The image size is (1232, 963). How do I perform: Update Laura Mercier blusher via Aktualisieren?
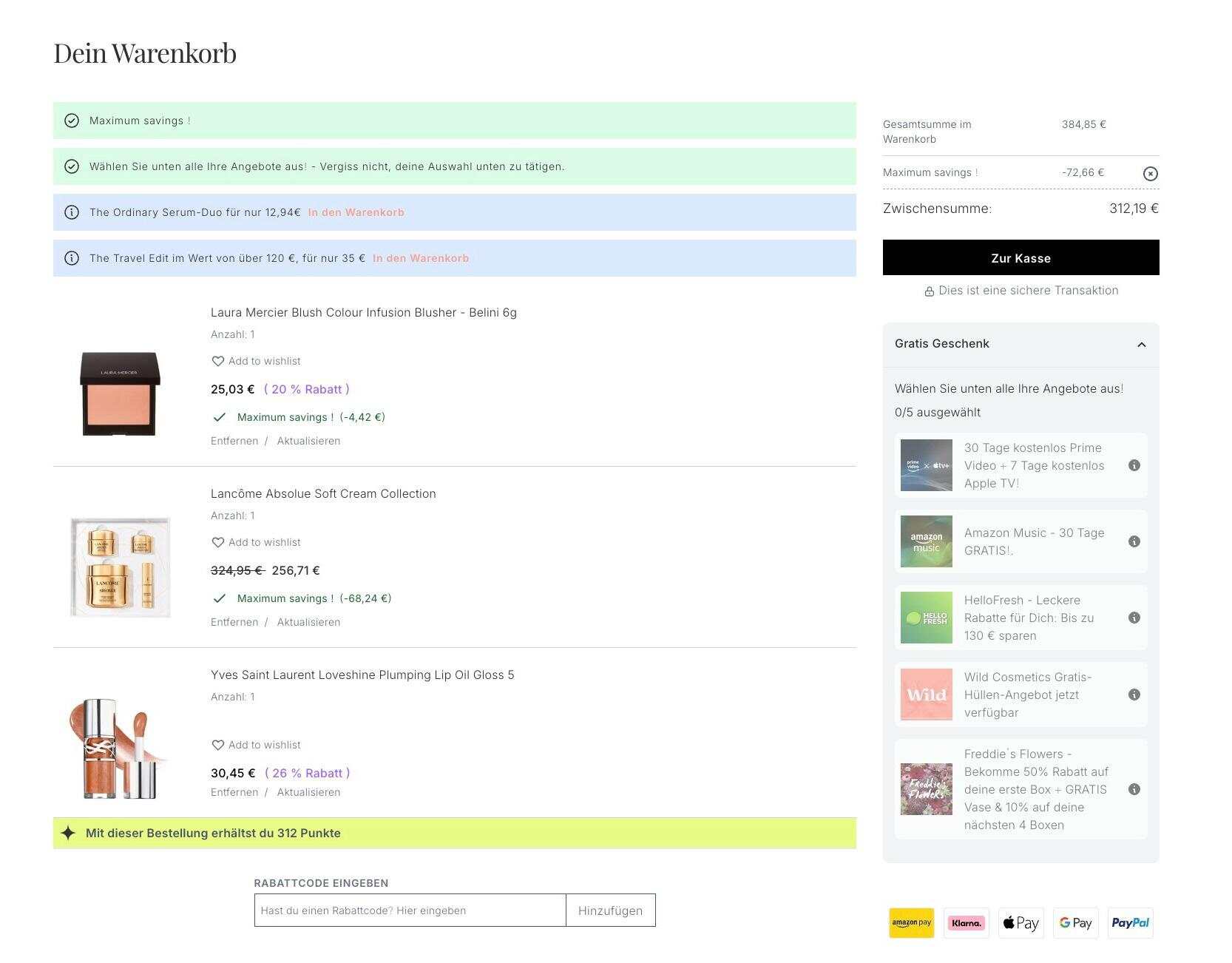point(308,441)
